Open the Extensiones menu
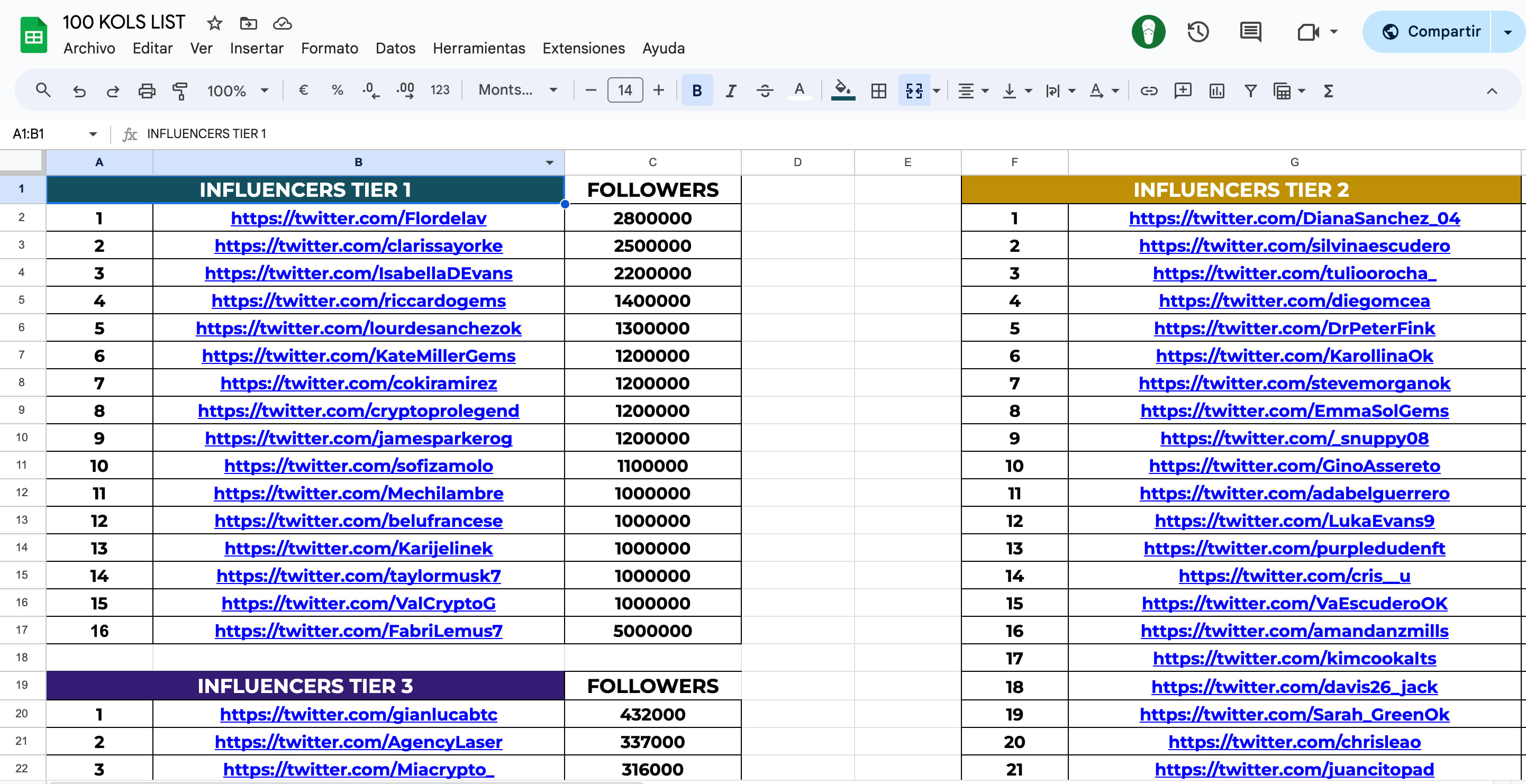 [x=584, y=49]
